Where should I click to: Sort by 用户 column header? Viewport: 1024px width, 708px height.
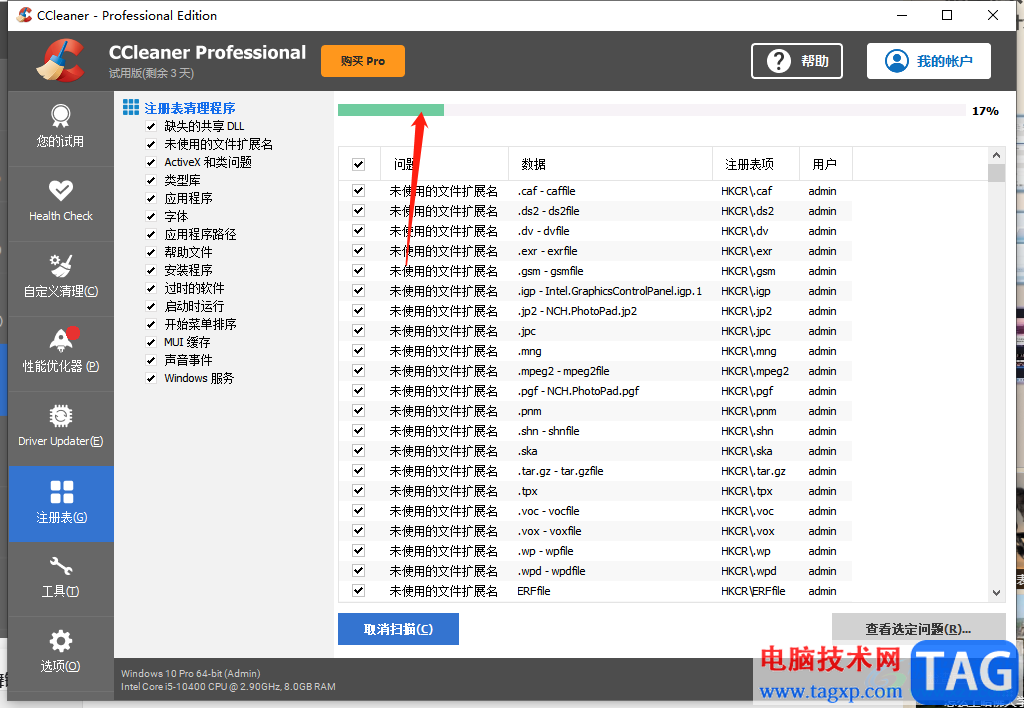click(x=826, y=164)
